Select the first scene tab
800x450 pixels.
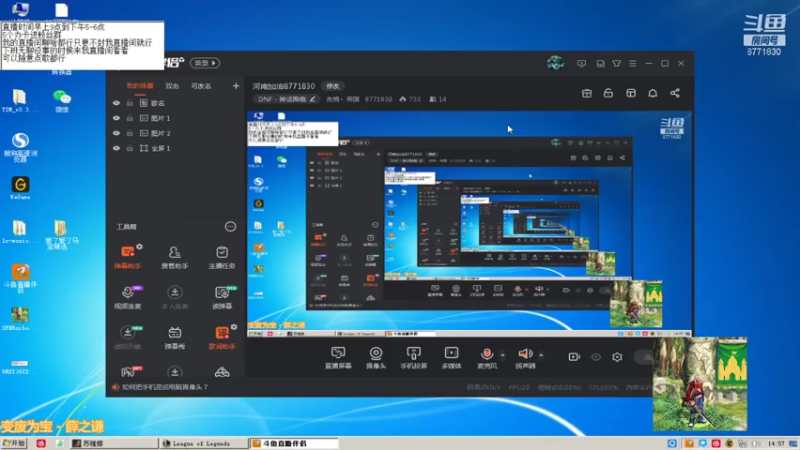click(140, 86)
